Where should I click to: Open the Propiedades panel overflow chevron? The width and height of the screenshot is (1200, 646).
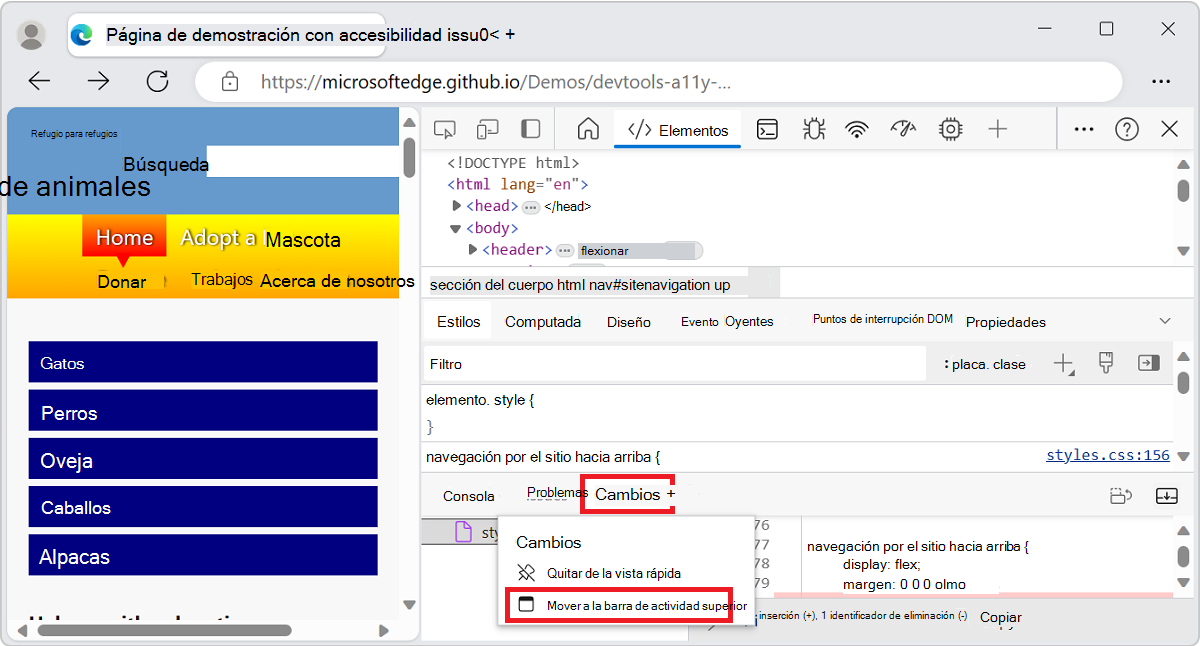pyautogui.click(x=1164, y=320)
